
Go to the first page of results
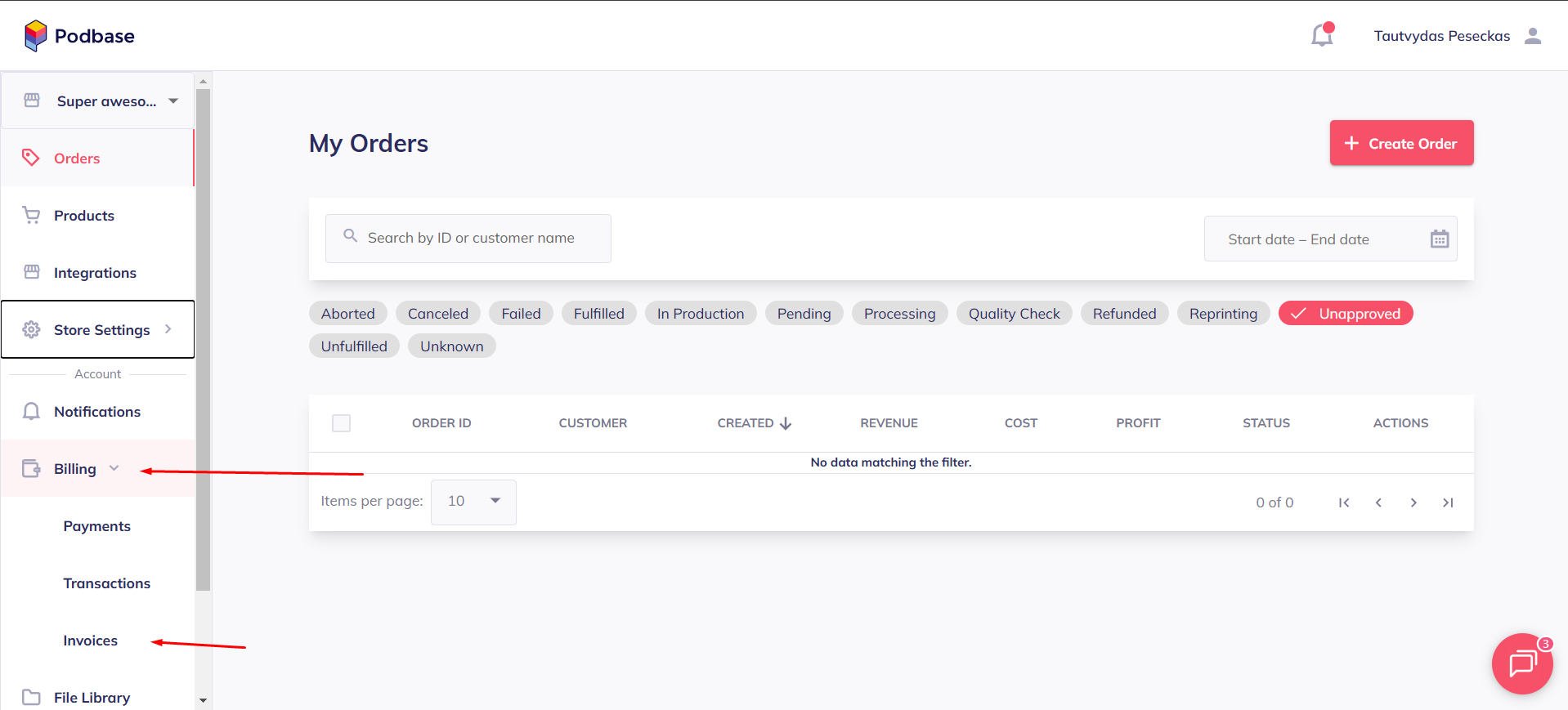click(x=1343, y=502)
